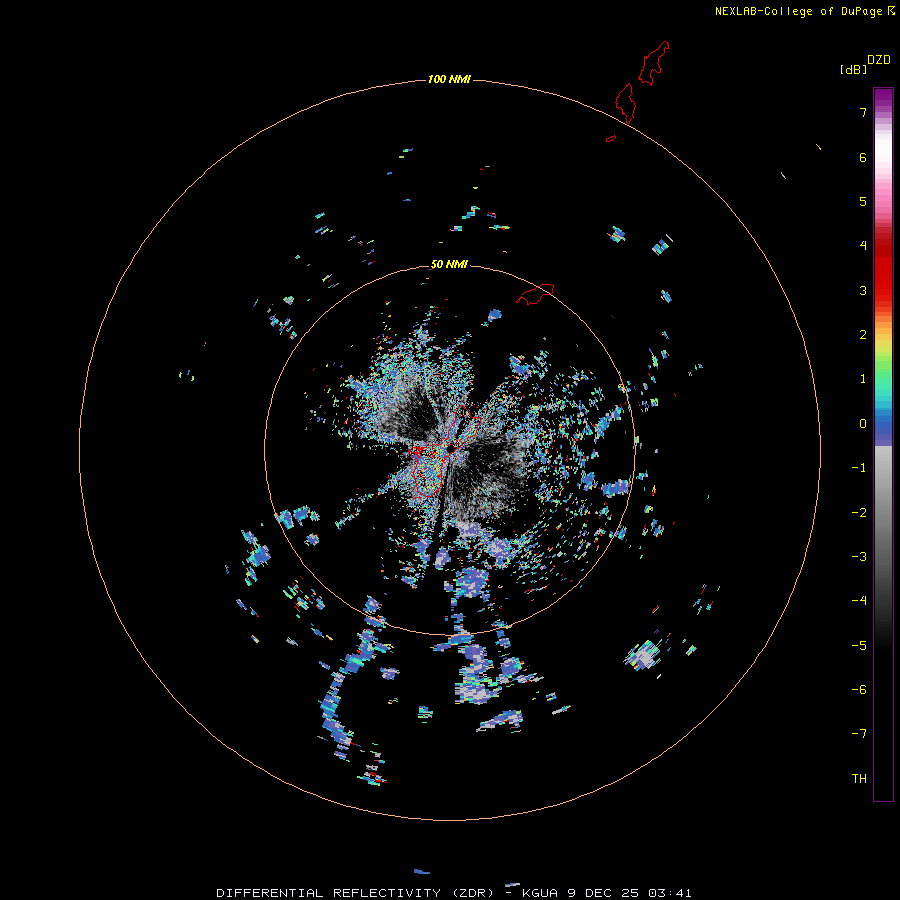The image size is (900, 900).
Task: Click the scale value -1 label
Action: tap(859, 468)
